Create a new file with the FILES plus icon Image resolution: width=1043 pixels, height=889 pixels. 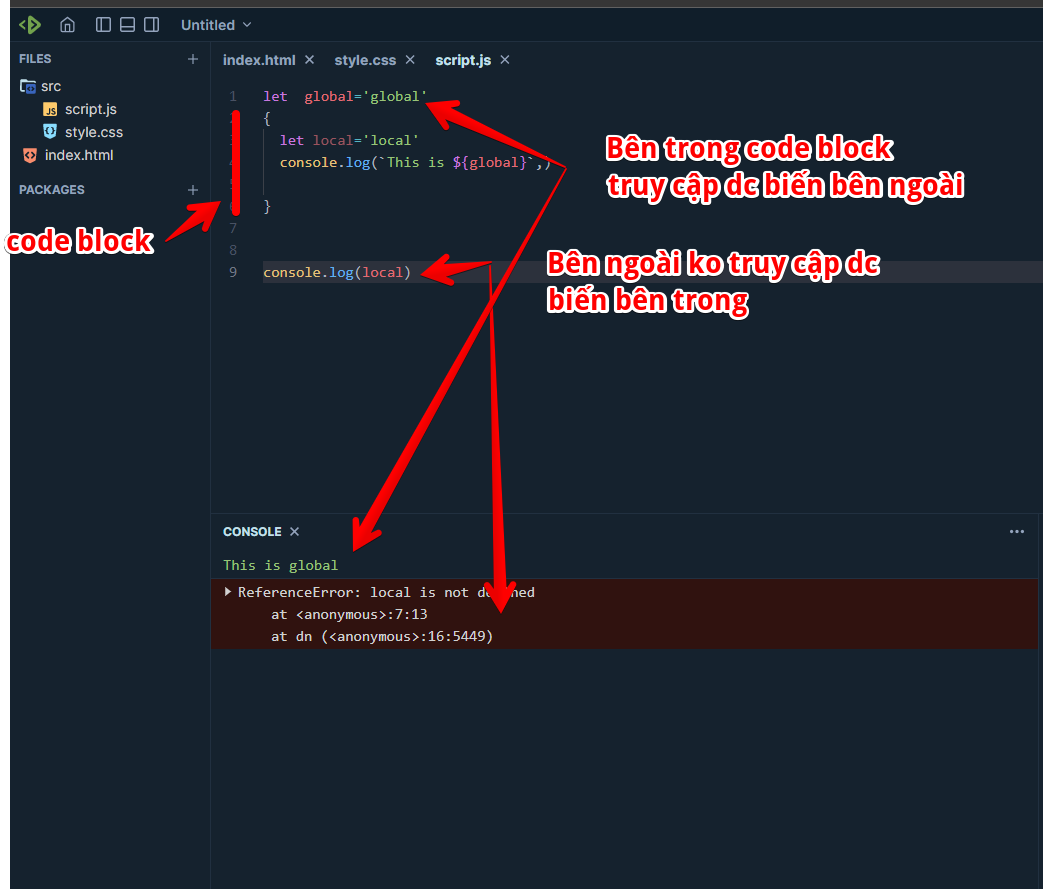coord(192,59)
